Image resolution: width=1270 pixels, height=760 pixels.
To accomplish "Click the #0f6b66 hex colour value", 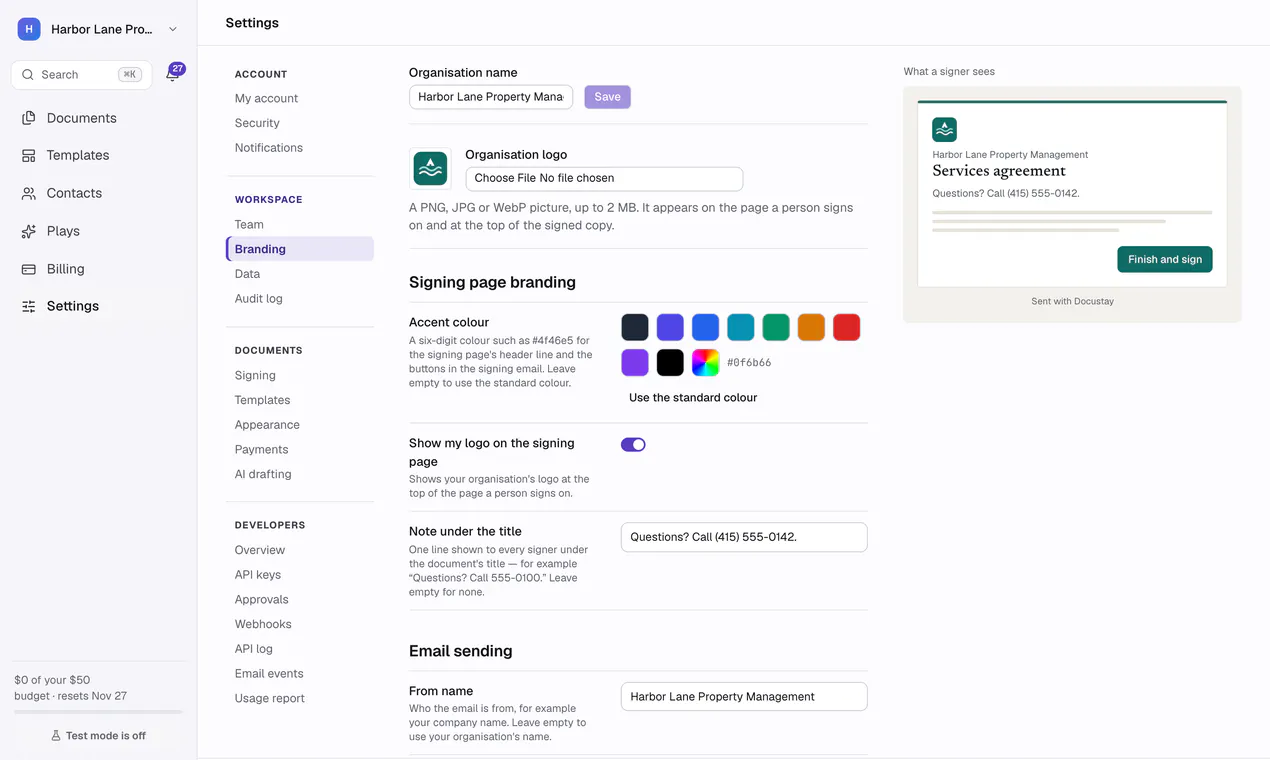I will pyautogui.click(x=749, y=363).
